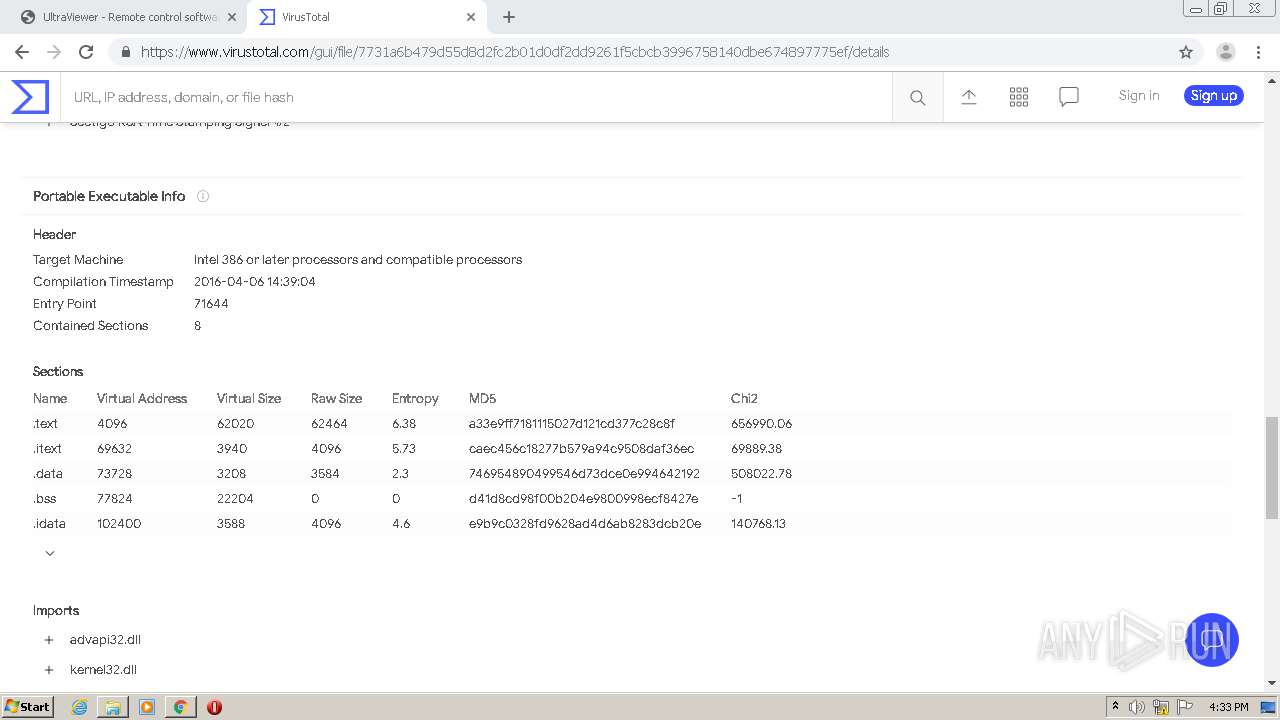
Task: Click Sign in link
Action: [x=1139, y=96]
